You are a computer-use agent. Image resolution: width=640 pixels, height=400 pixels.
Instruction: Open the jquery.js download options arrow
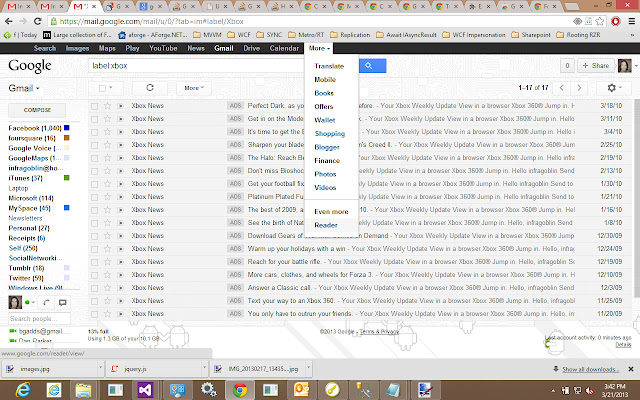coord(204,369)
